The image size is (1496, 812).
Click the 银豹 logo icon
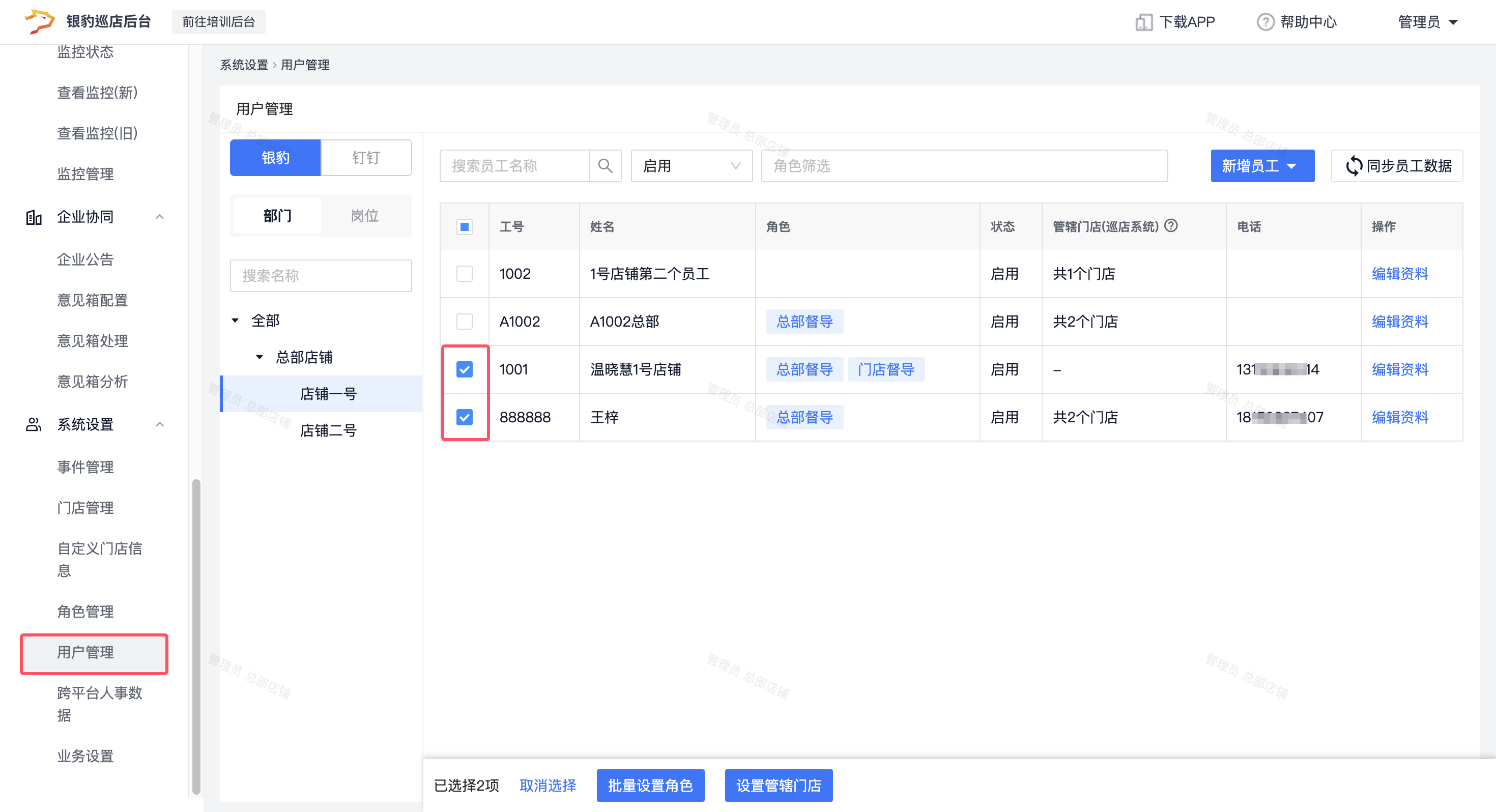coord(40,21)
